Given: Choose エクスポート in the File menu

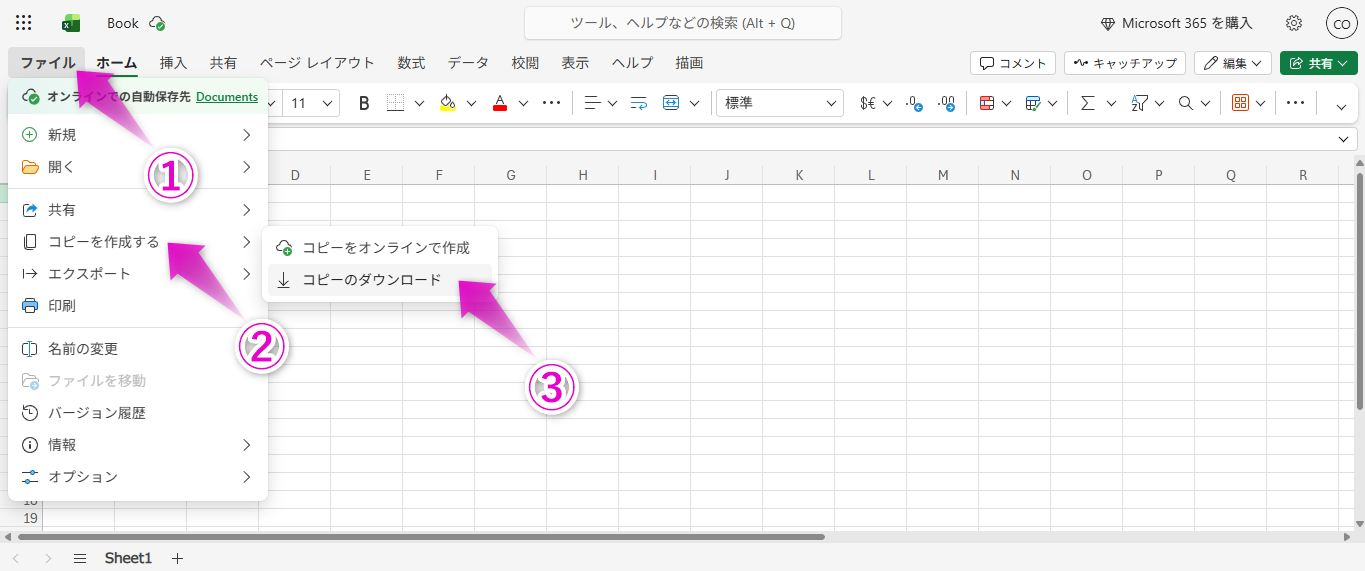Looking at the screenshot, I should click(89, 274).
